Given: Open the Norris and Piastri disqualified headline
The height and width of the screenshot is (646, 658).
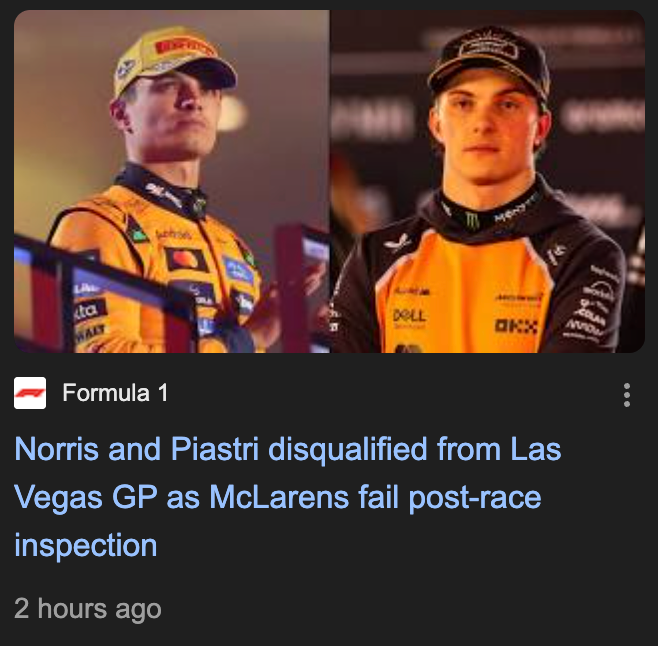Looking at the screenshot, I should [287, 497].
